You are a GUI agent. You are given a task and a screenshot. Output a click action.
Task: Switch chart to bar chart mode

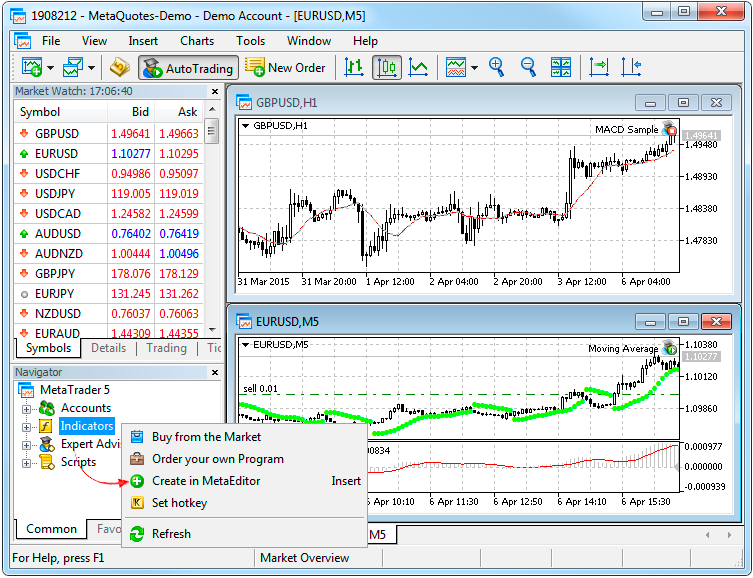(x=354, y=67)
